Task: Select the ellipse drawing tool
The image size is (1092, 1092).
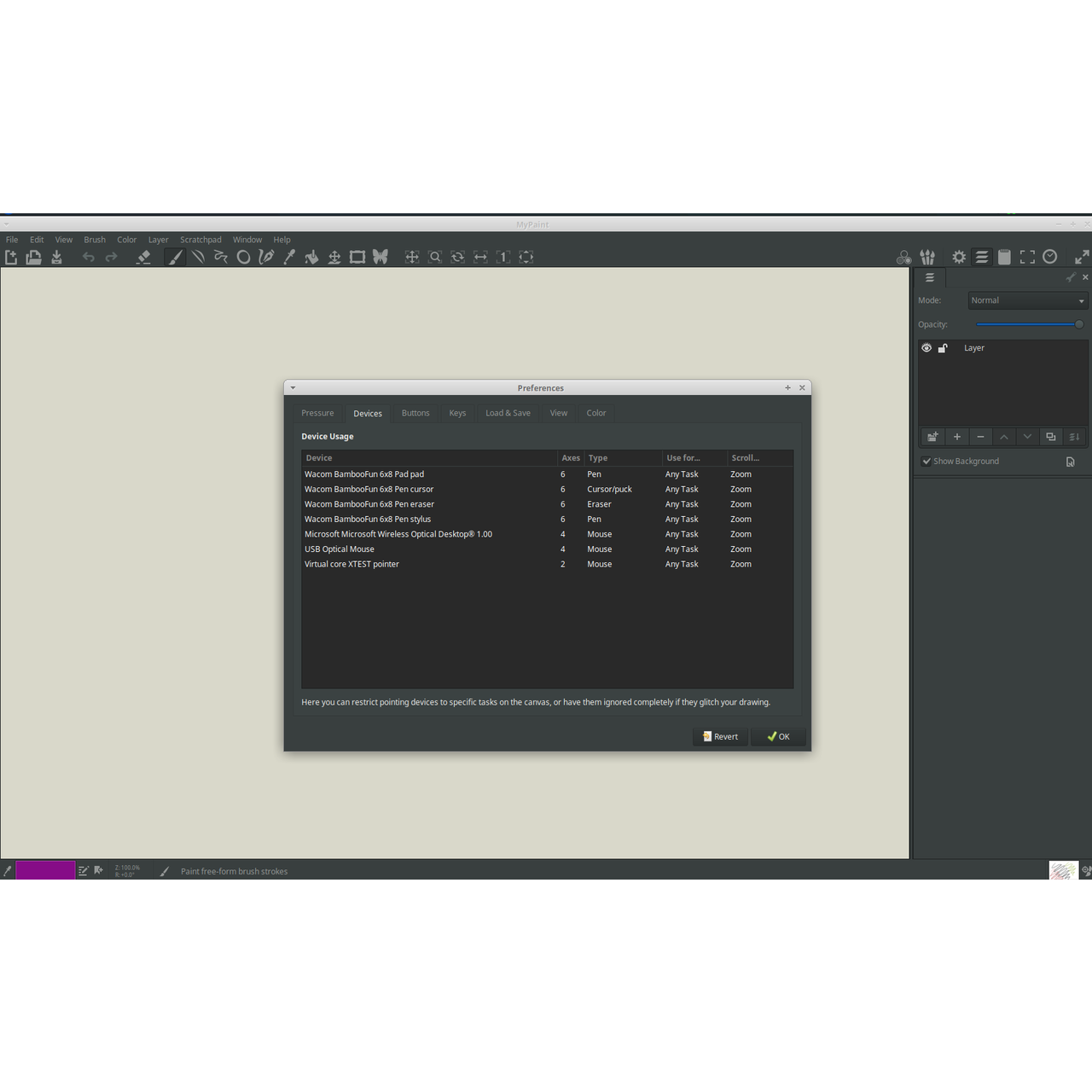Action: [243, 257]
